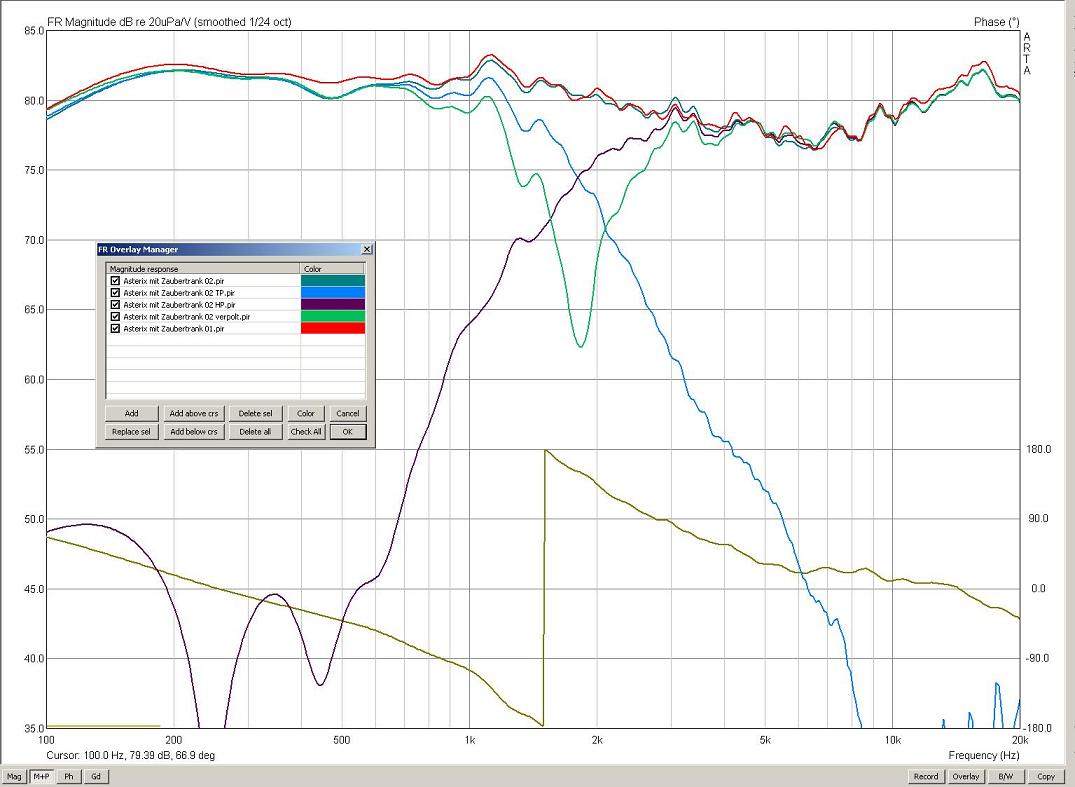Click 'Delete all' to remove overlays
This screenshot has width=1075, height=787.
coord(255,432)
